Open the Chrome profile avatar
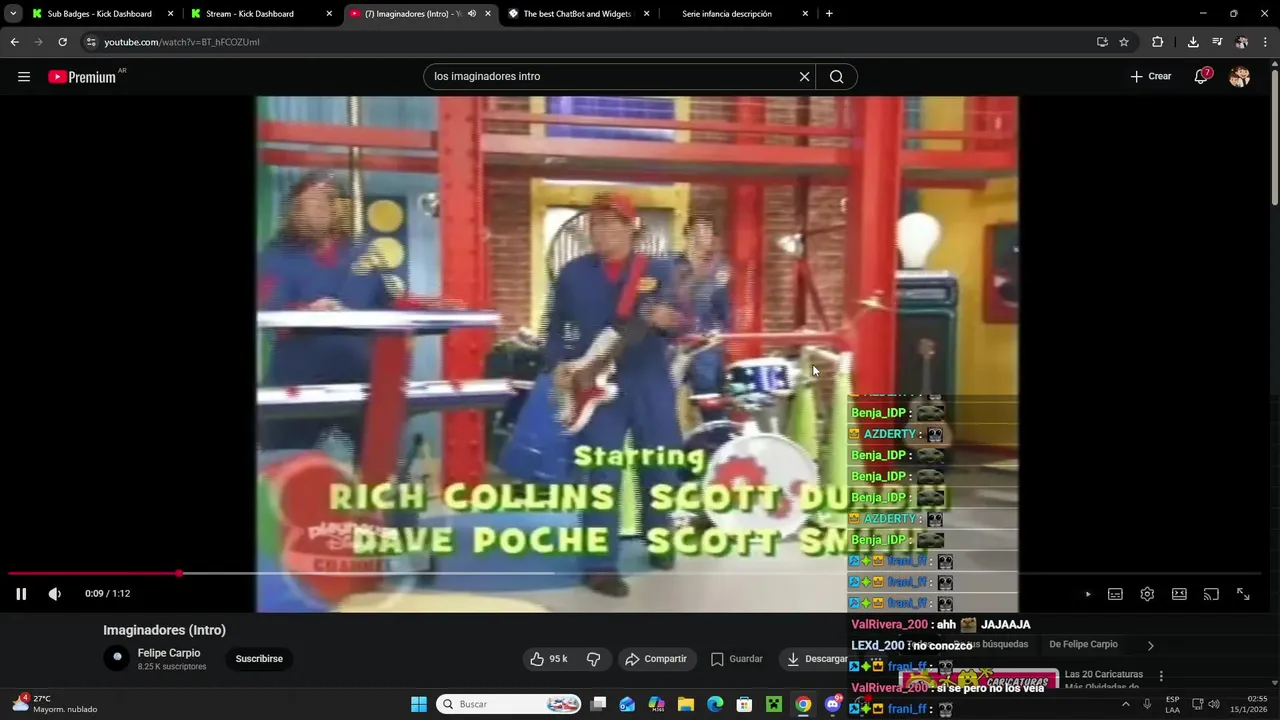This screenshot has width=1280, height=720. click(1241, 42)
